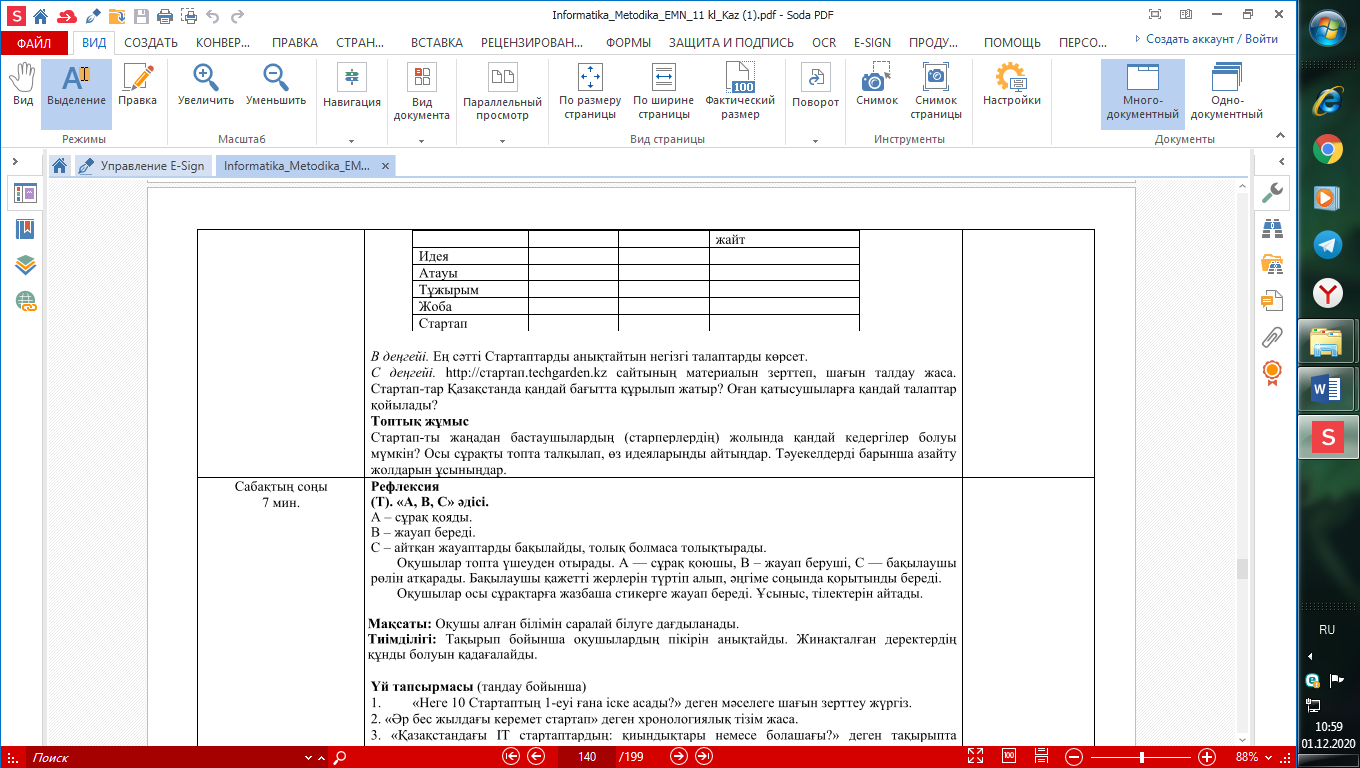Image resolution: width=1360 pixels, height=768 pixels.
Task: Go to the ФОРМЫ ribbon tab
Action: [x=628, y=43]
